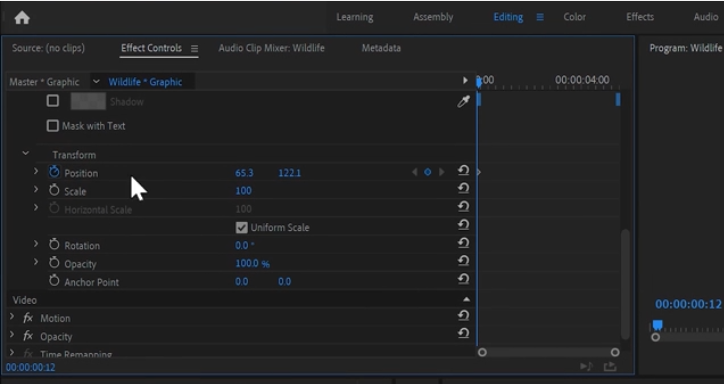Switch to Assembly workspace

433,17
